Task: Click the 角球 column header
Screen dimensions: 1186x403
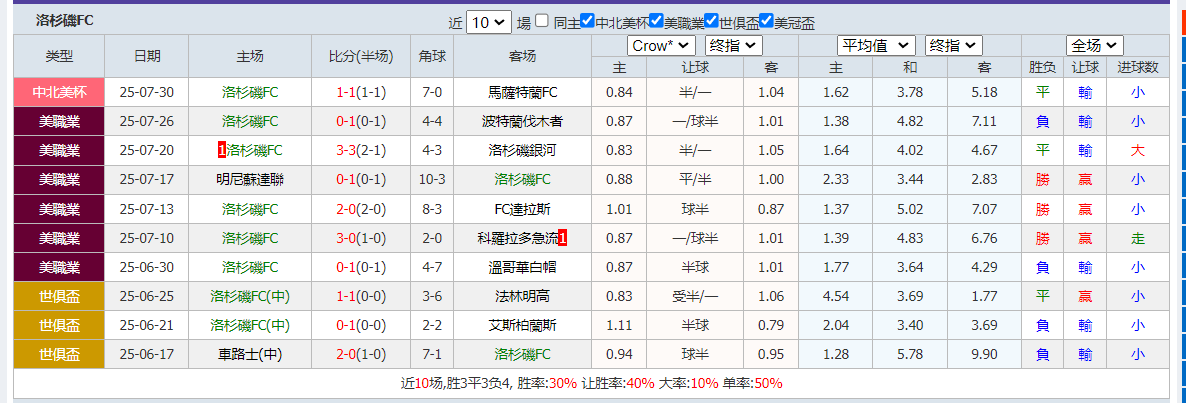Action: pyautogui.click(x=433, y=56)
